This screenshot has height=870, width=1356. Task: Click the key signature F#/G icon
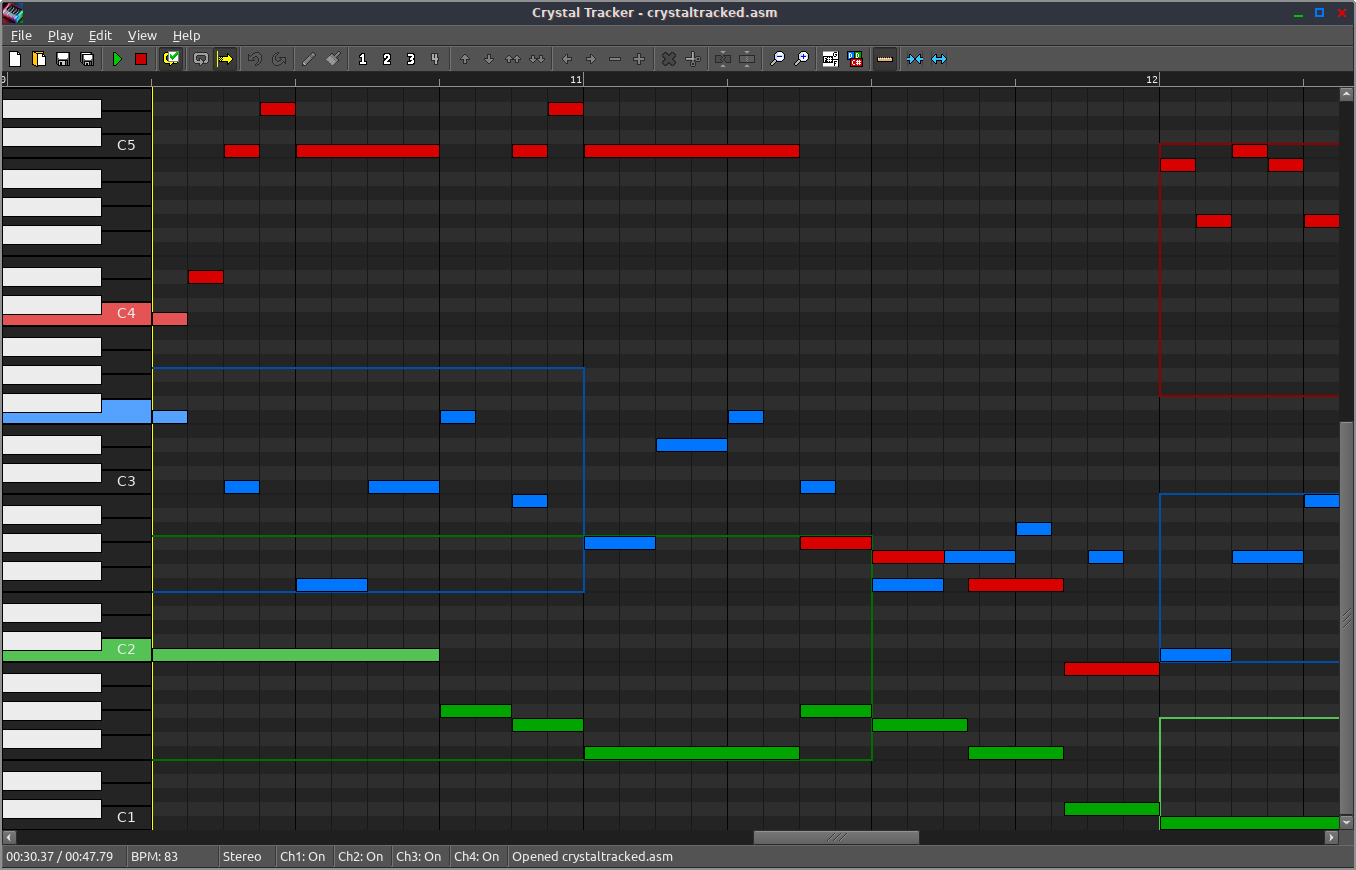[x=830, y=59]
